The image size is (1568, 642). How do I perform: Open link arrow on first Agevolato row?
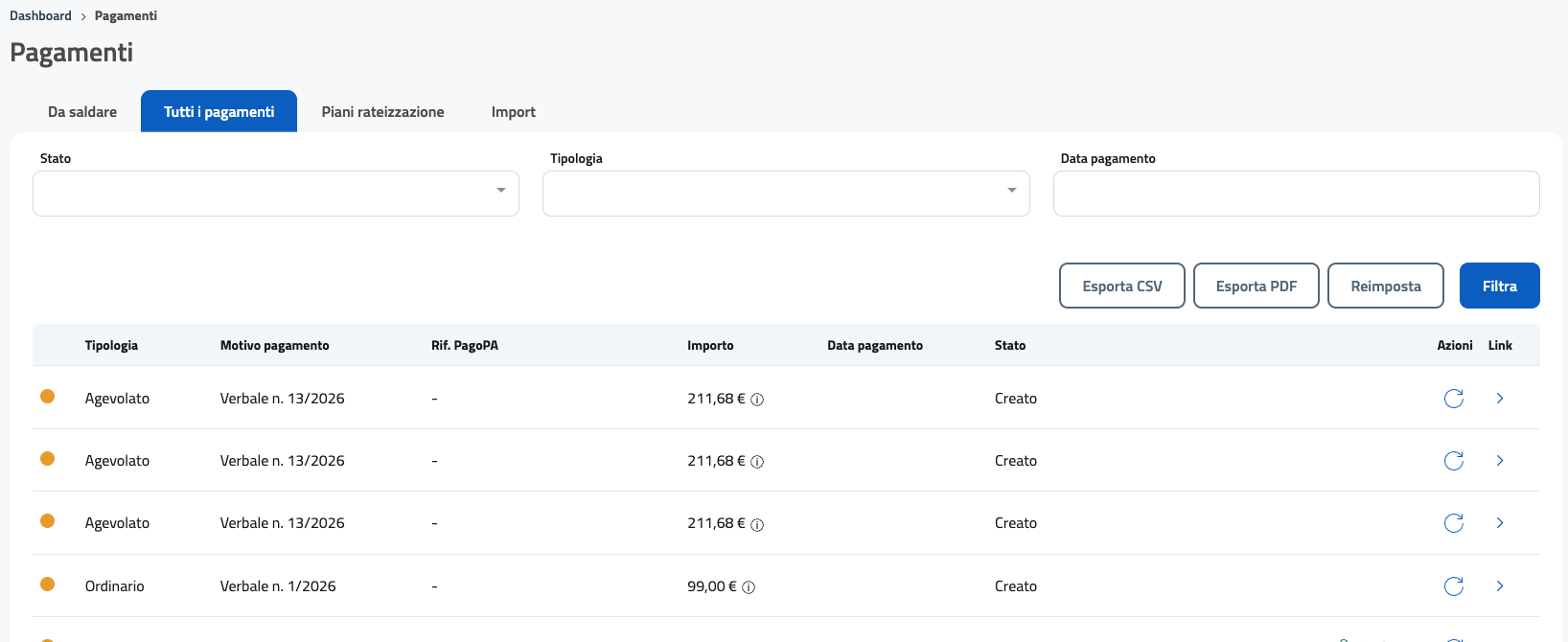[1500, 399]
